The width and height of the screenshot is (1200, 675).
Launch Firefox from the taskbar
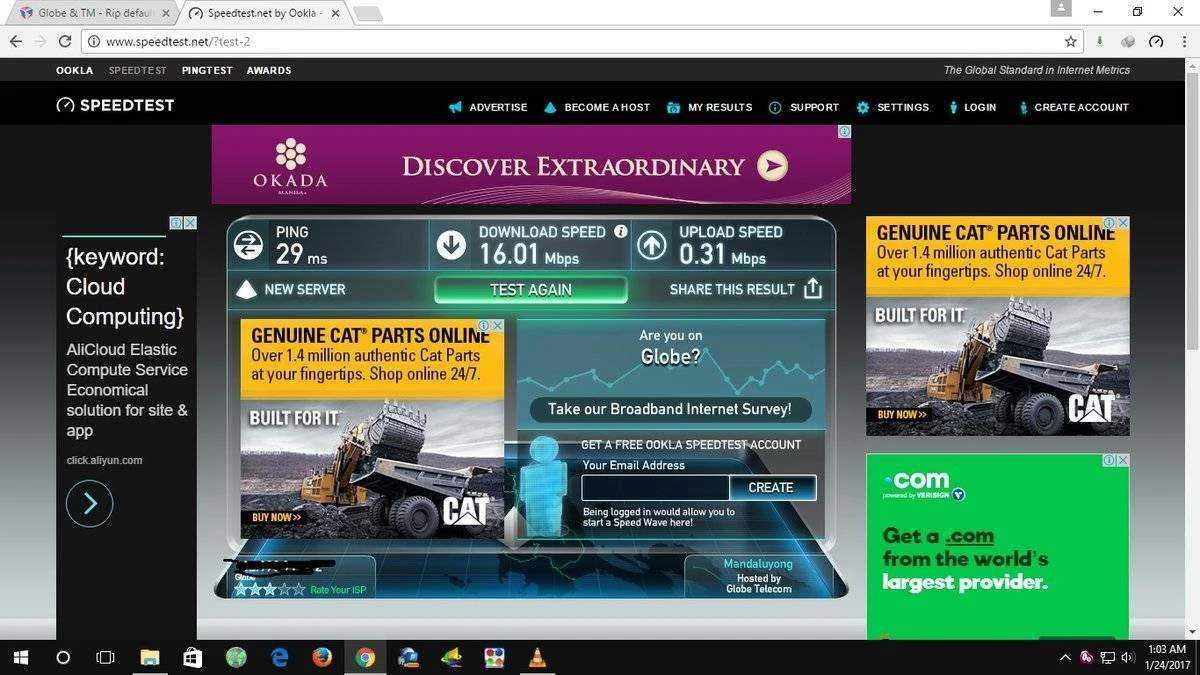(x=322, y=657)
